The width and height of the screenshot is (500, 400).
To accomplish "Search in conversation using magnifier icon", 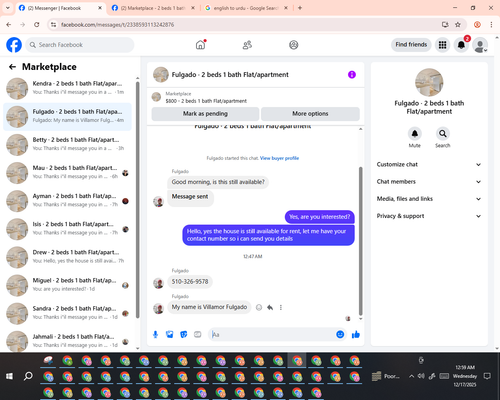I will coord(443,134).
